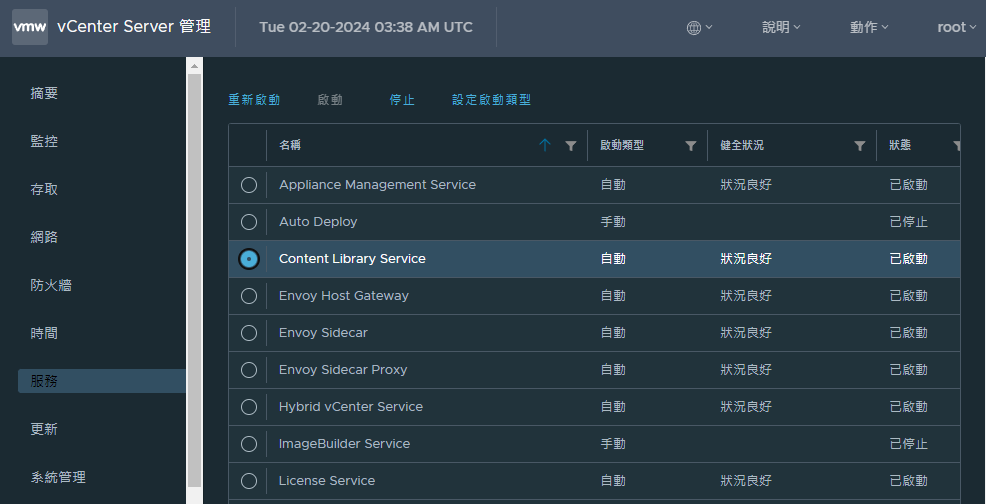
Task: Click the 狀態 column header
Action: point(900,145)
